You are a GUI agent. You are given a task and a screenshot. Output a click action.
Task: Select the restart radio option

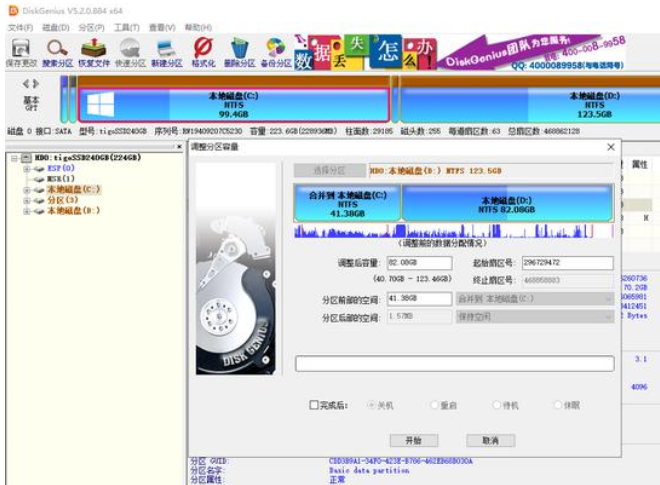coord(434,405)
